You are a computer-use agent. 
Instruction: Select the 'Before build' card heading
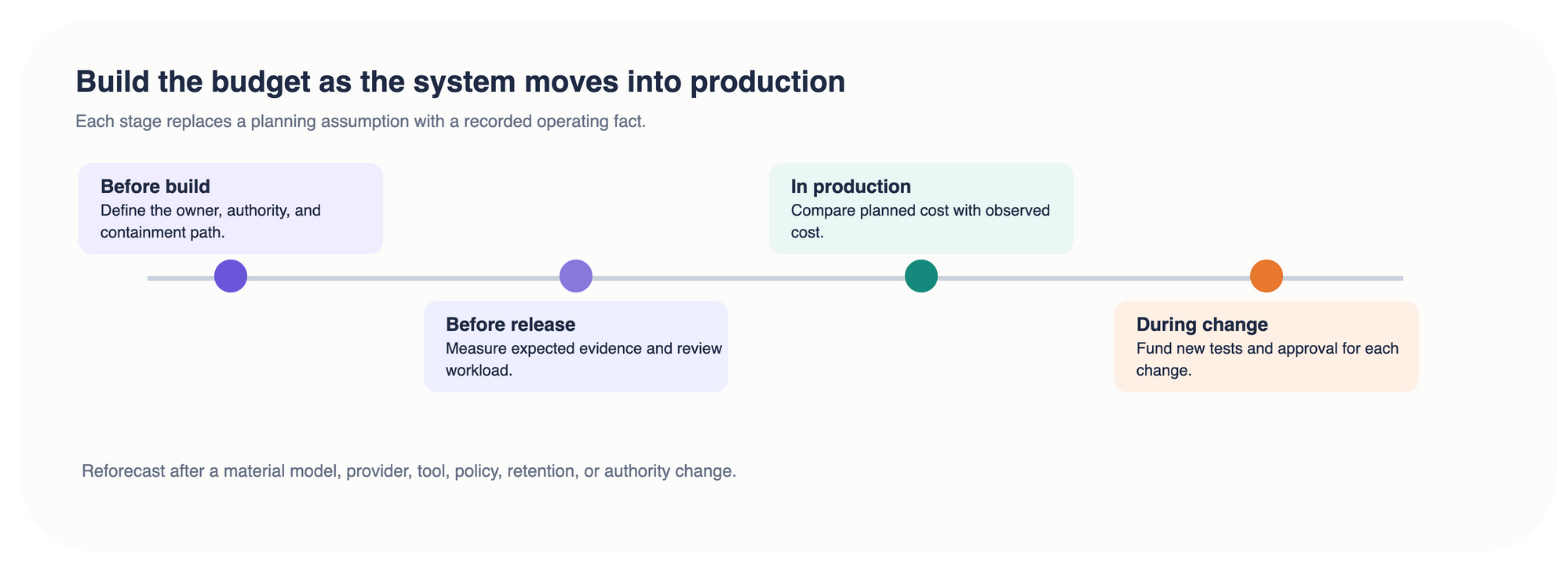tap(155, 187)
